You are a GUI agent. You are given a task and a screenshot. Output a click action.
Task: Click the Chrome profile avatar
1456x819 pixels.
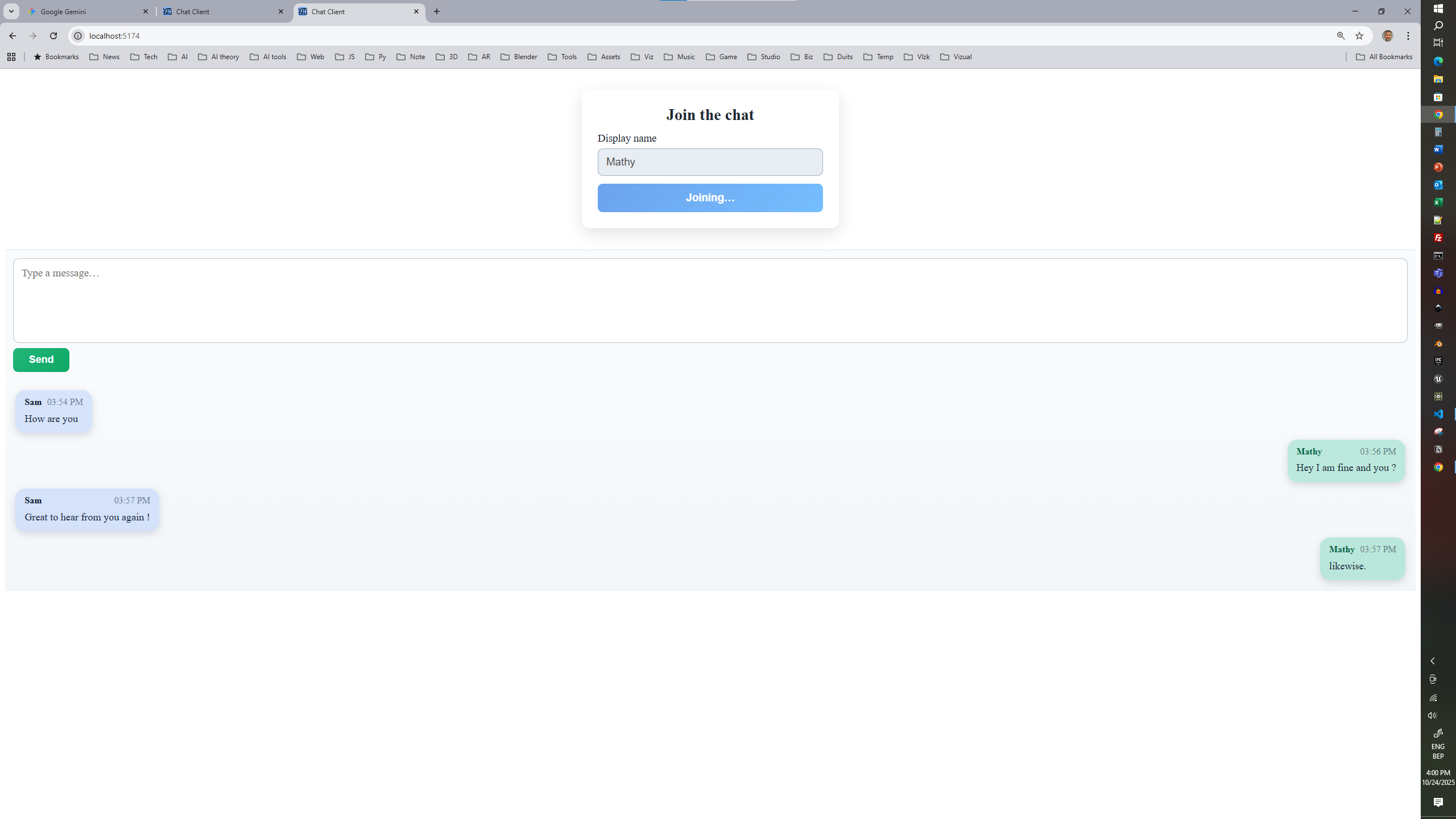click(x=1387, y=36)
